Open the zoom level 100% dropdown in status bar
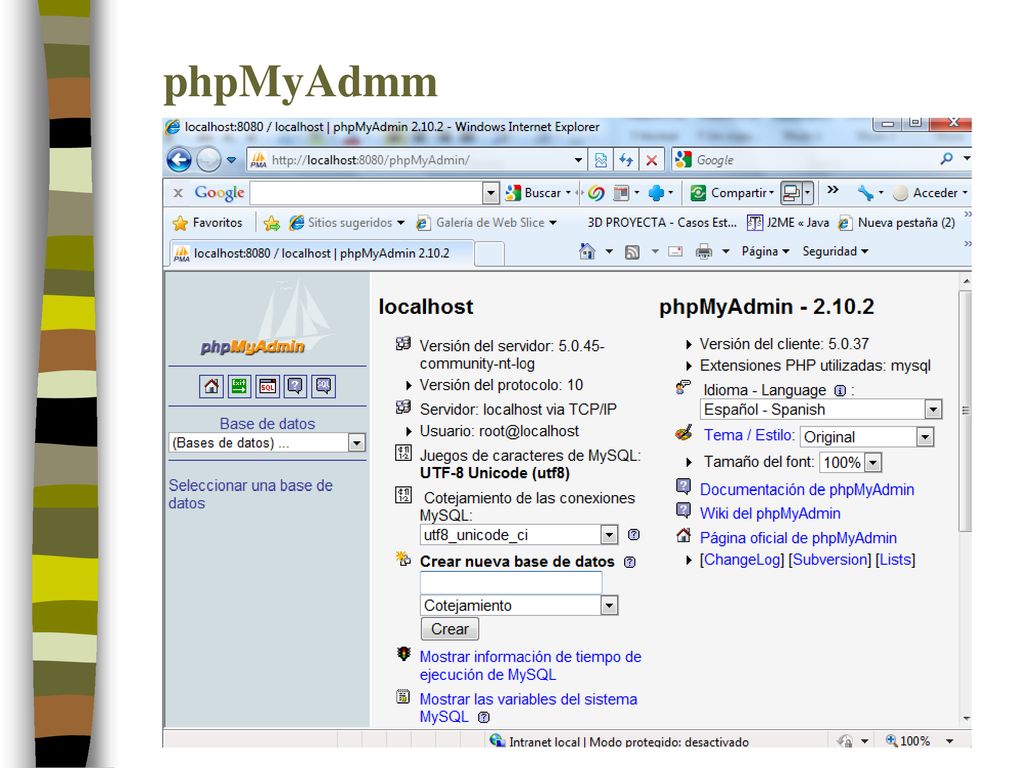The image size is (1024, 768). coord(950,741)
